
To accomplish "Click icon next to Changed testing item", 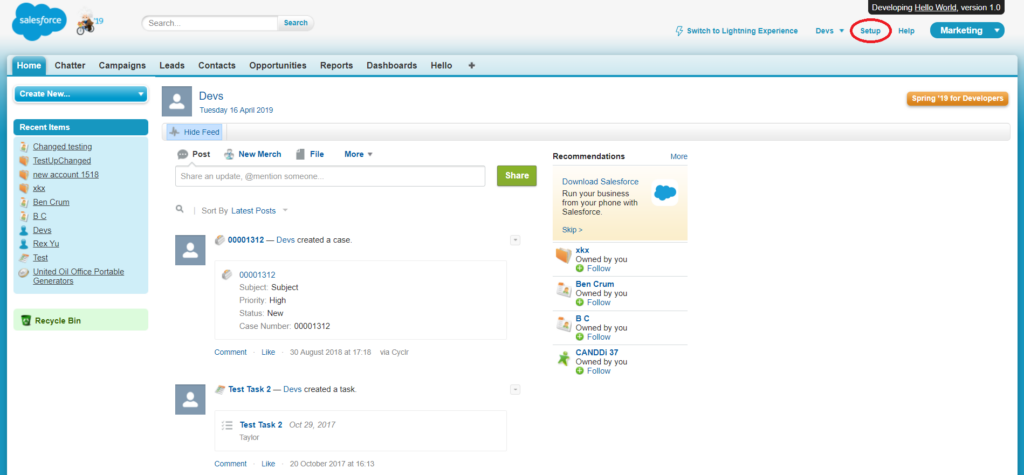I will pyautogui.click(x=24, y=146).
